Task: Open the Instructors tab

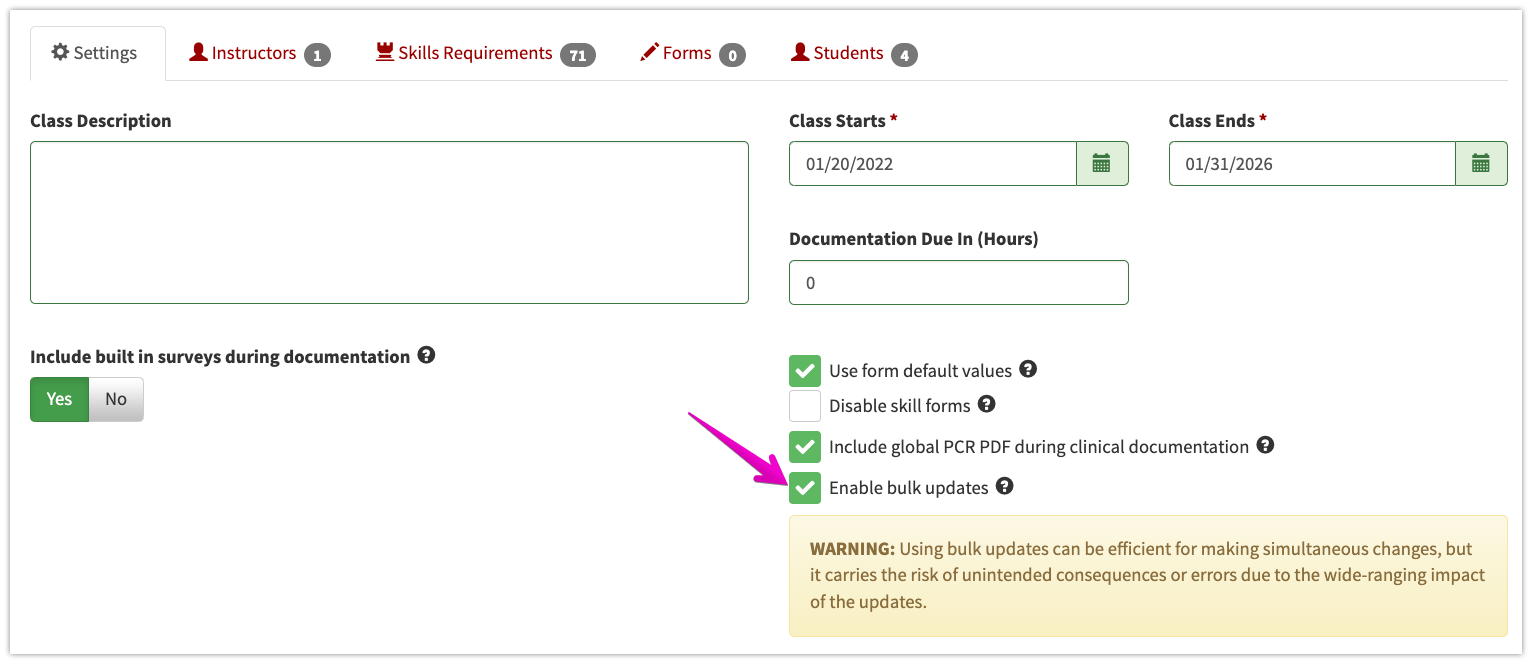Action: (252, 52)
